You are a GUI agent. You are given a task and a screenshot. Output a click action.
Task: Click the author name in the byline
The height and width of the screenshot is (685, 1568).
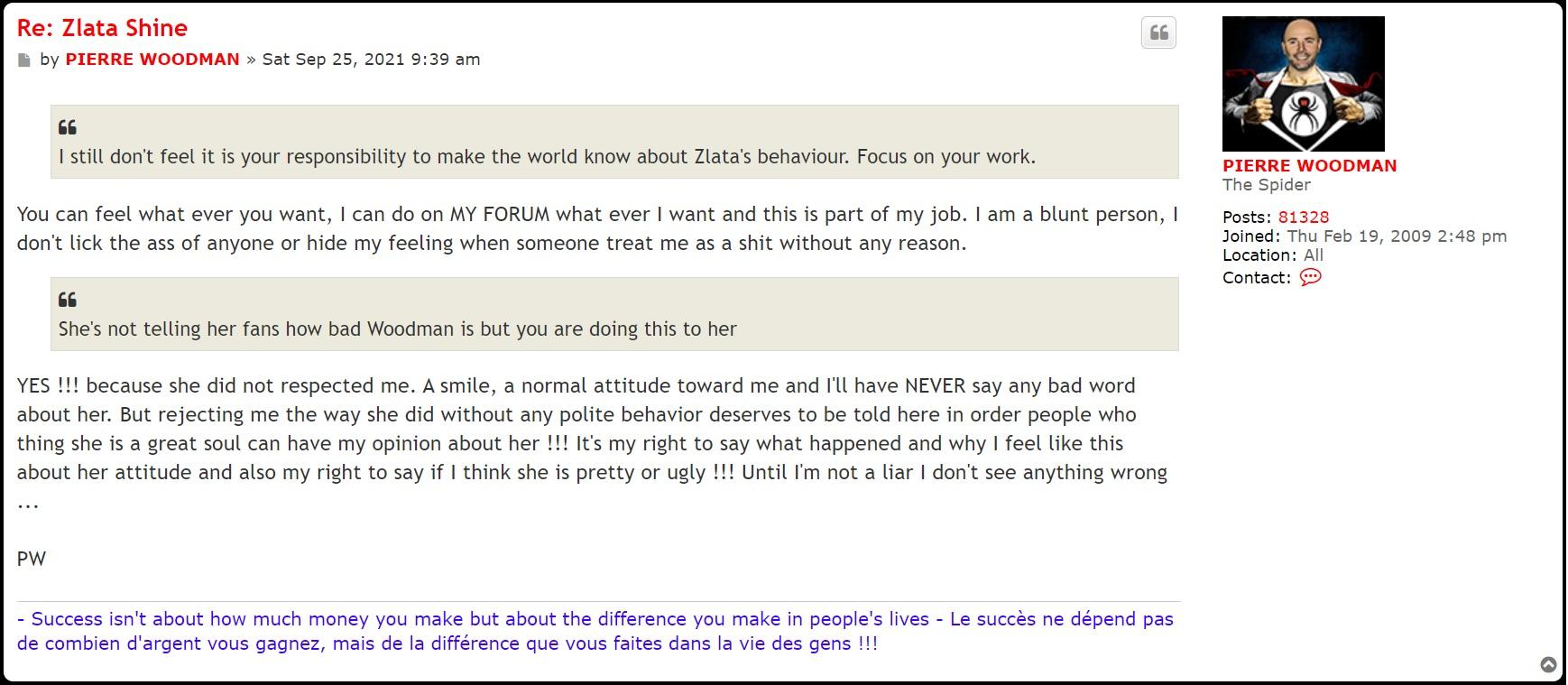coord(152,60)
